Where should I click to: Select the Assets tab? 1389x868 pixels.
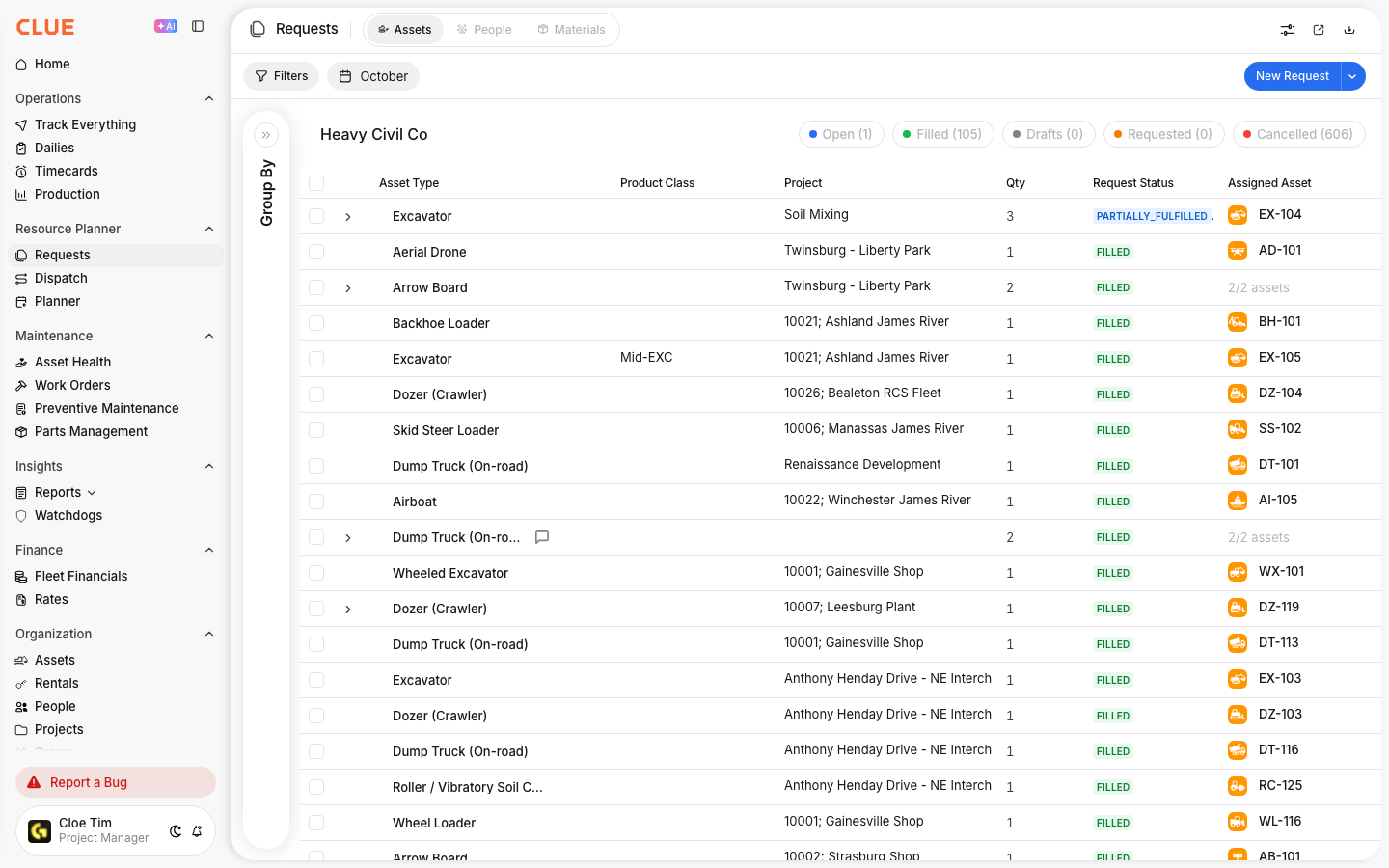tap(405, 30)
